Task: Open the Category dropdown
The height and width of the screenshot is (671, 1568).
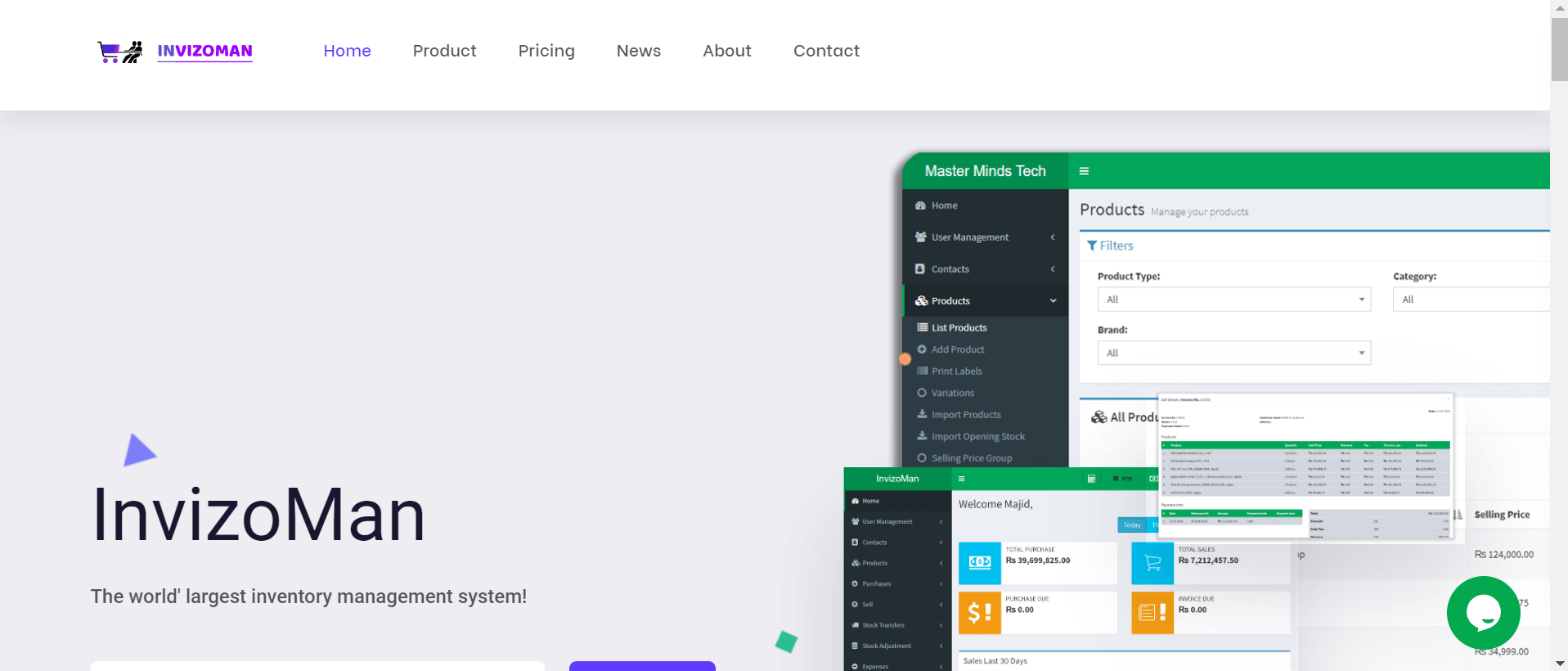Action: tap(1471, 299)
